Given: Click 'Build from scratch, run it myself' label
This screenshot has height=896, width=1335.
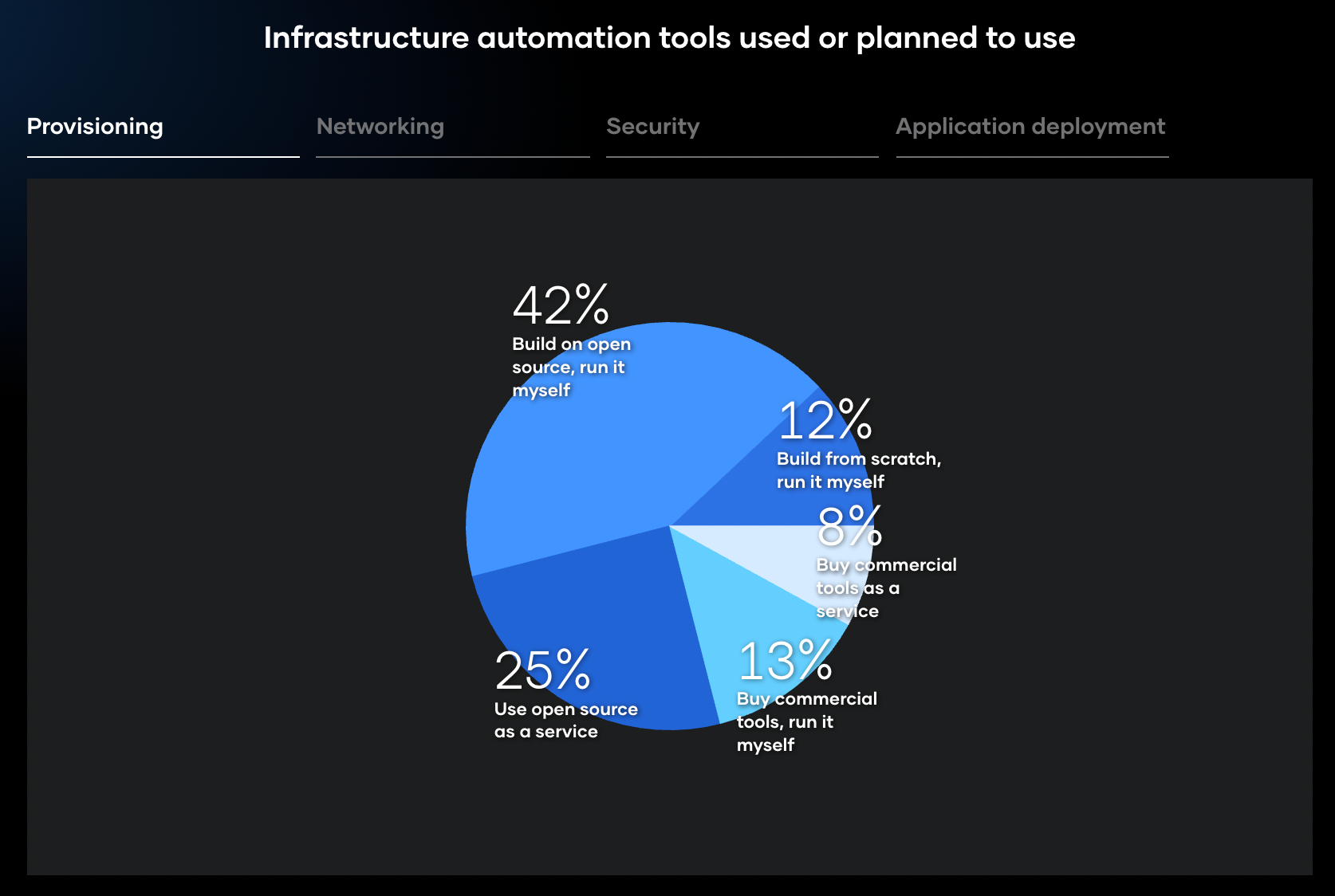Looking at the screenshot, I should click(859, 470).
